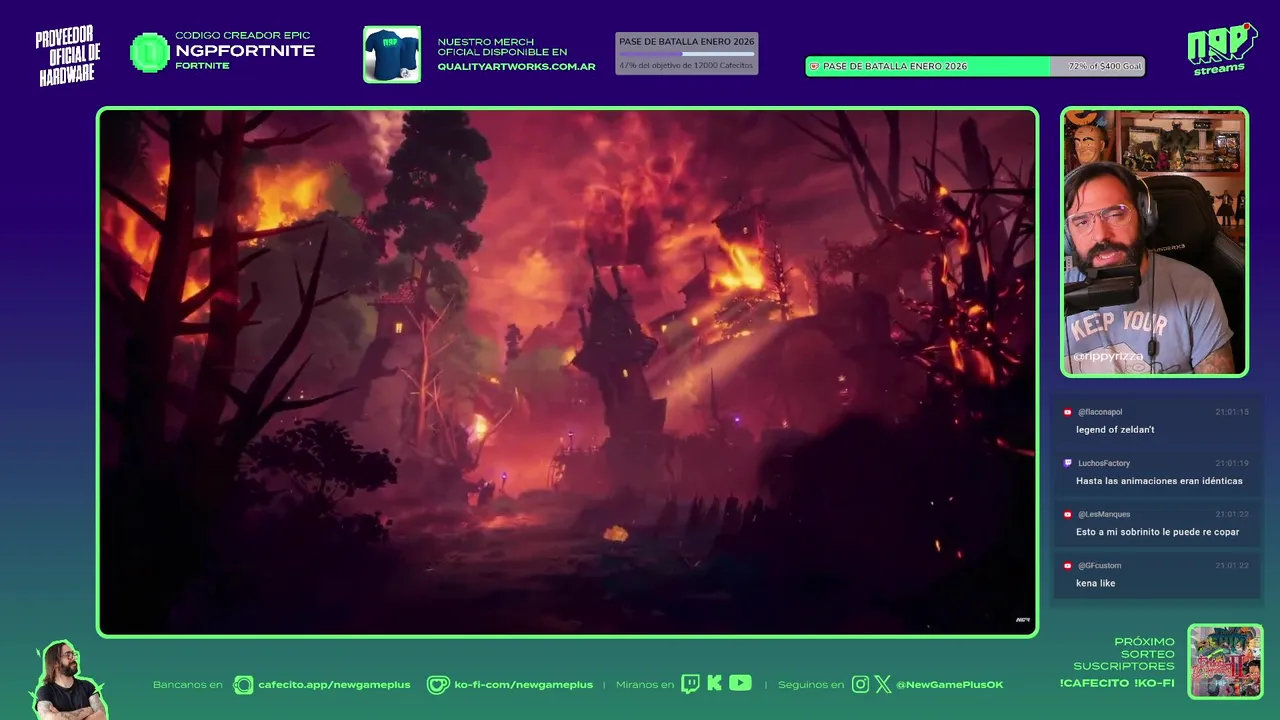Click the Bancanos en label
The height and width of the screenshot is (720, 1280).
coord(188,685)
